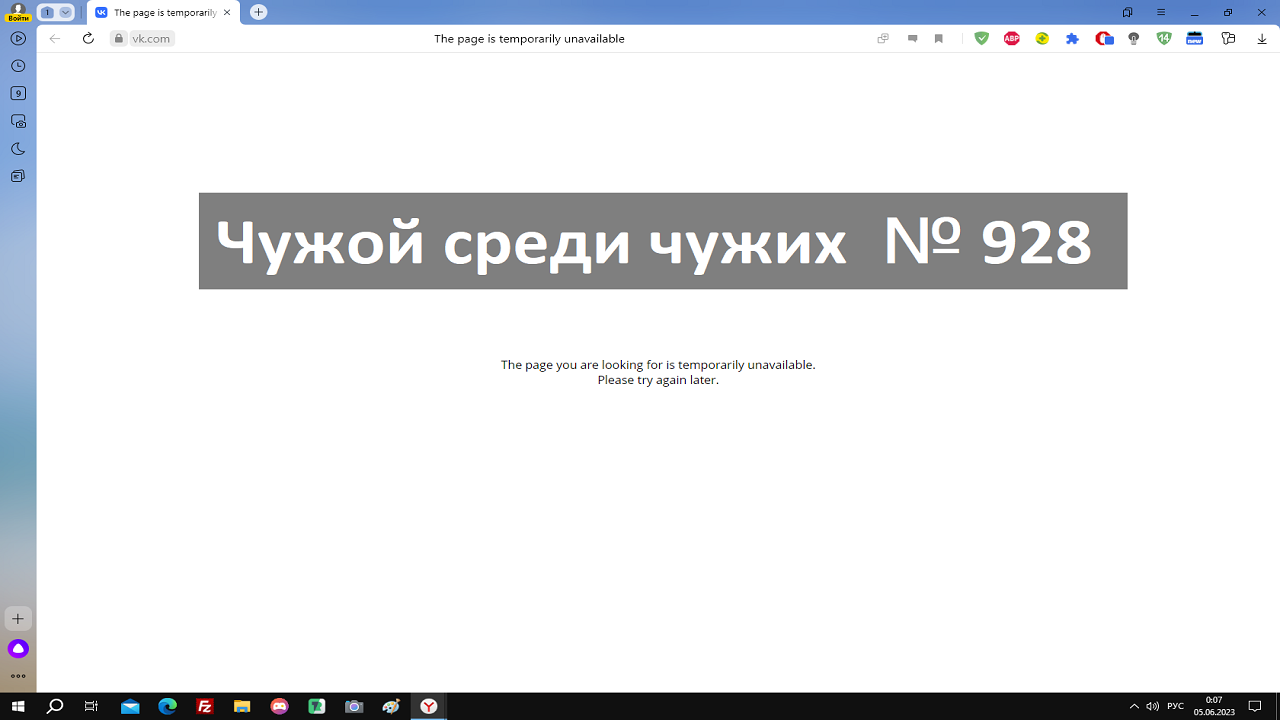This screenshot has width=1280, height=720.
Task: Click the gray lightbulb extension icon
Action: click(1133, 38)
